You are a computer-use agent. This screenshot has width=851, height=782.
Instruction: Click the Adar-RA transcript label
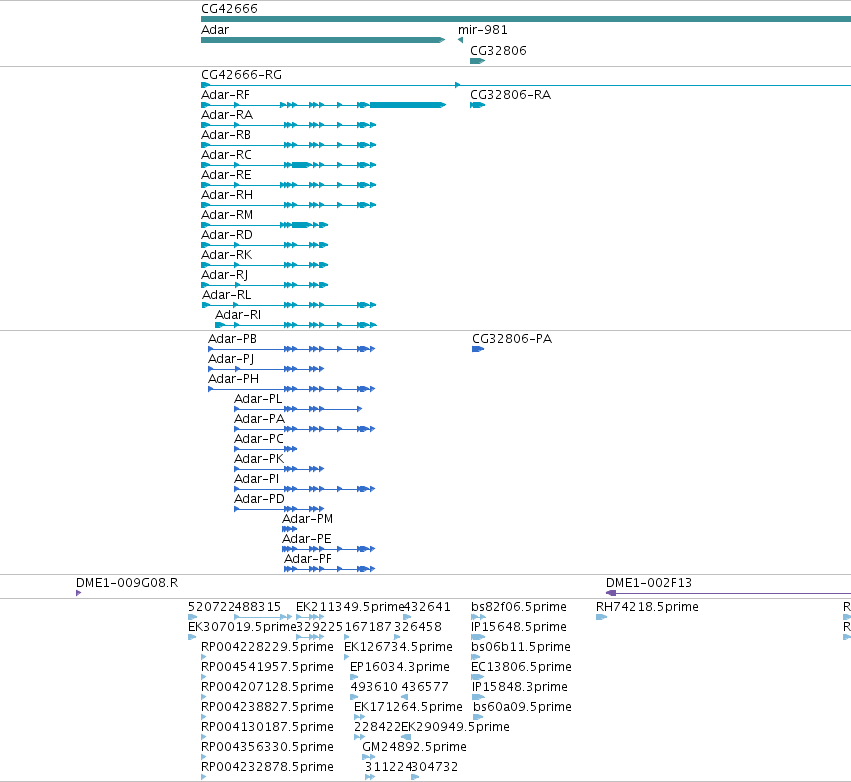pos(227,115)
